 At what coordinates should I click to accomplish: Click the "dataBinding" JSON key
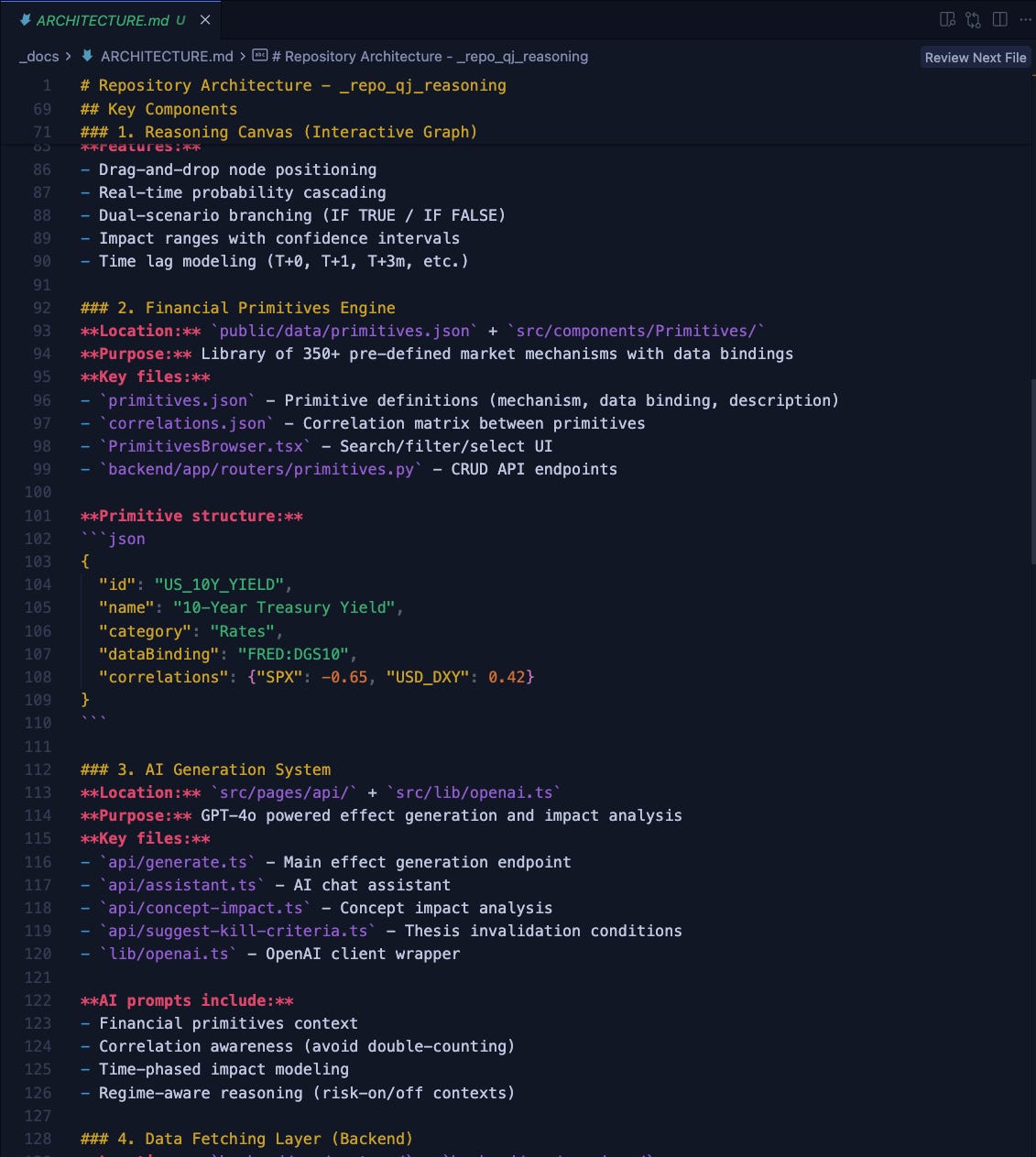(x=159, y=654)
